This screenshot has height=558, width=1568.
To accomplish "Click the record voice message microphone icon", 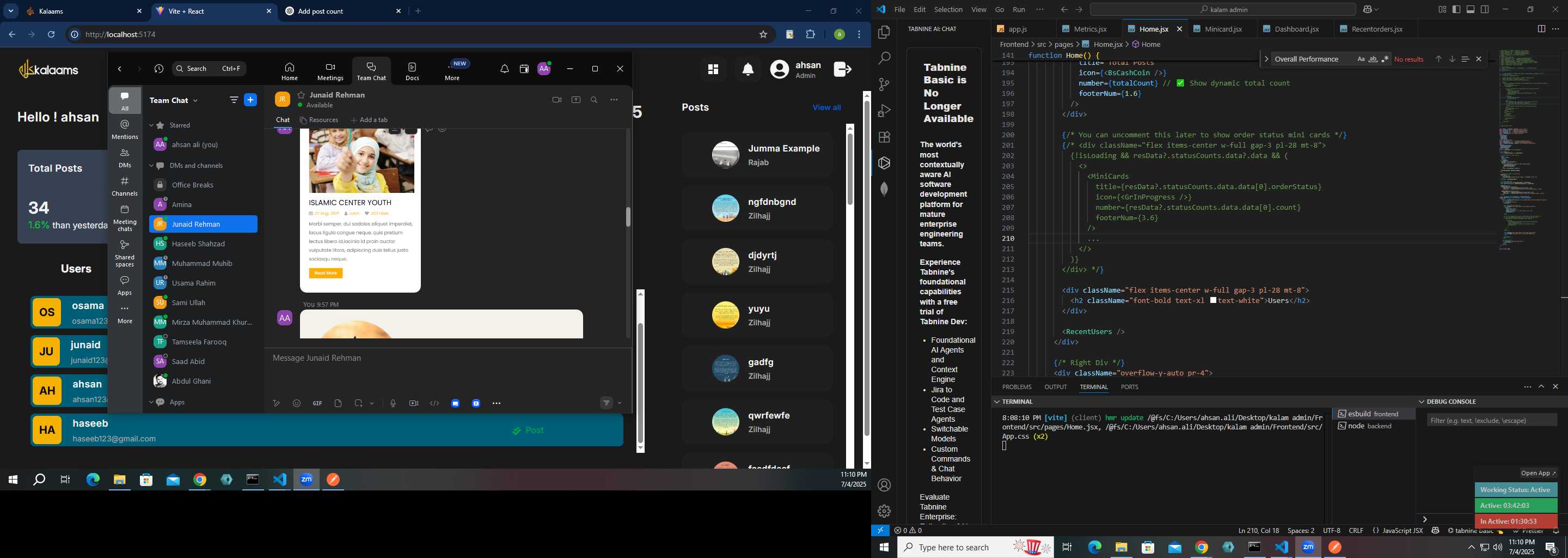I will 393,403.
